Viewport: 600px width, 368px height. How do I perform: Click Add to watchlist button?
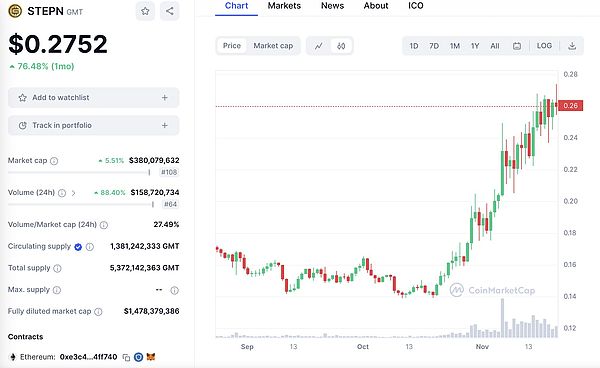[x=93, y=98]
